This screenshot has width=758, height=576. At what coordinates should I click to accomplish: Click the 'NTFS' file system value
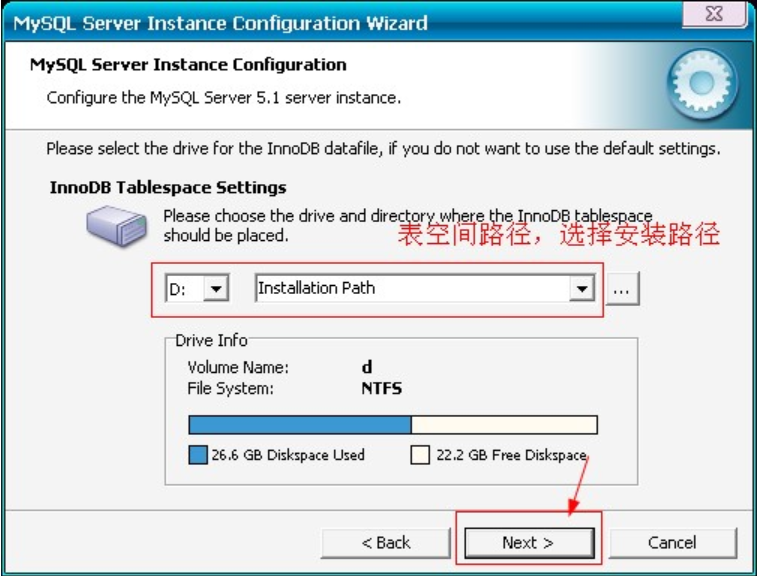381,389
